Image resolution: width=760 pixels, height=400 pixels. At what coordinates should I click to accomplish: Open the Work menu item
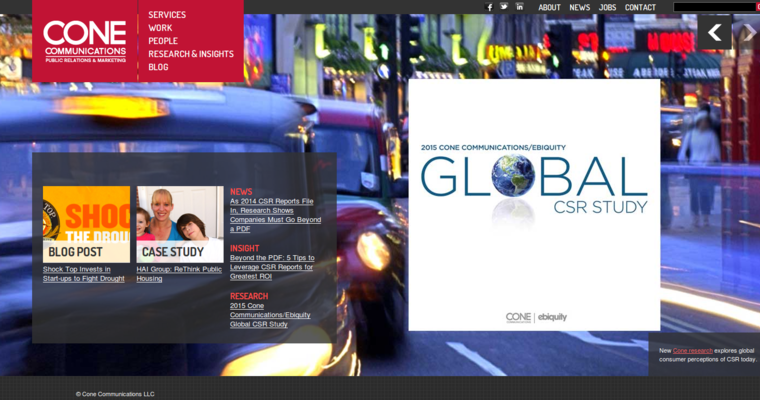coord(160,28)
